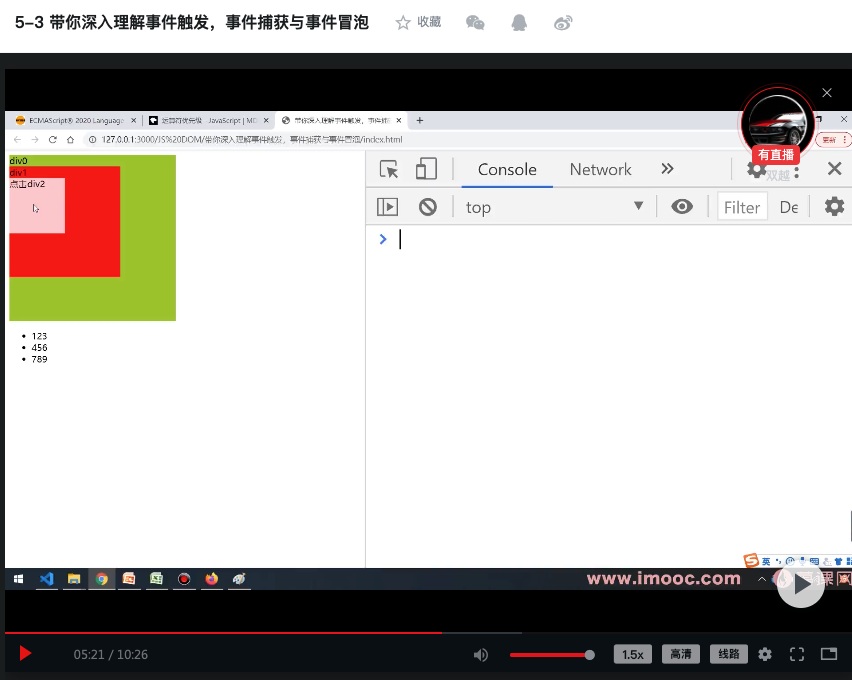Open console sidebar with drawer icon
Image resolution: width=852 pixels, height=680 pixels.
click(x=387, y=206)
